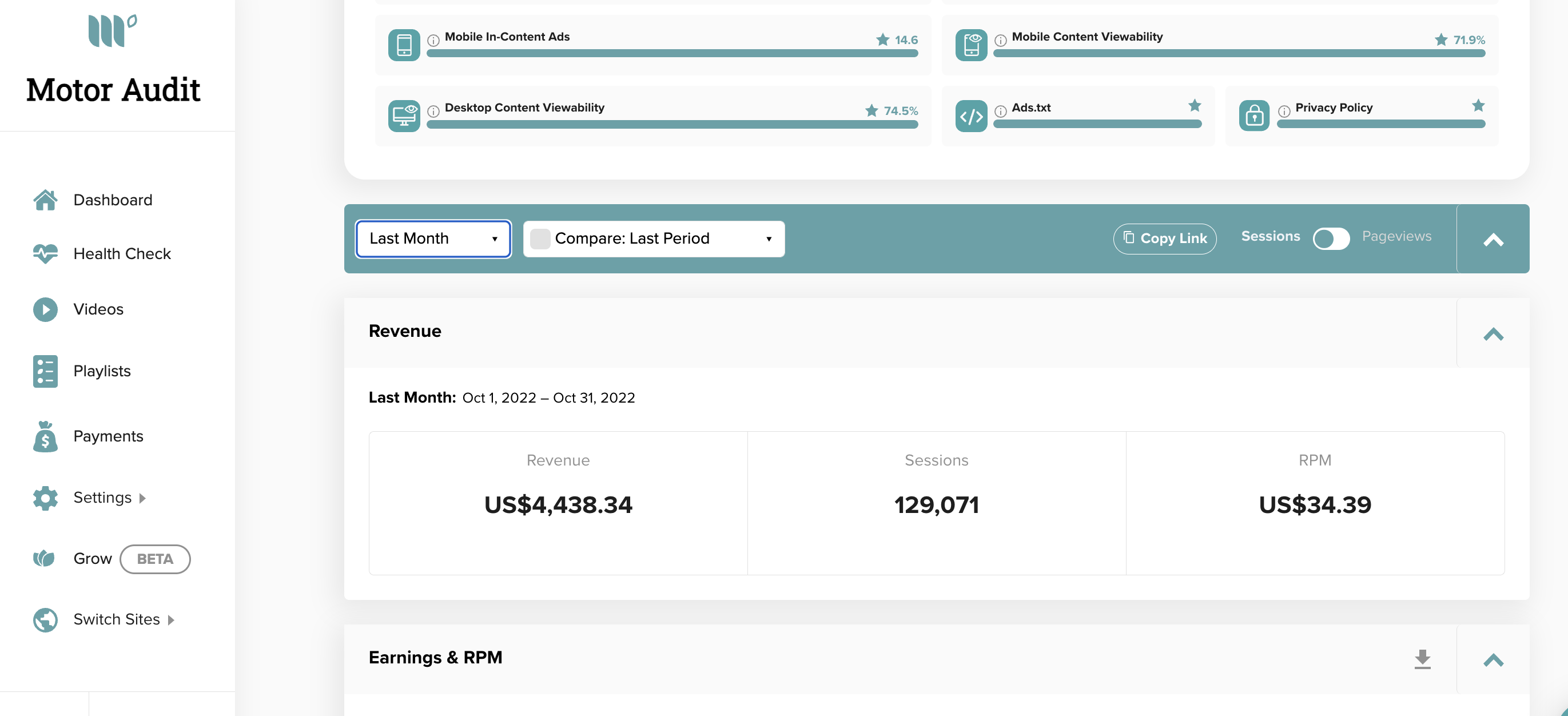Click the Oct 1, 2022 – Oct 31, 2022 date text
Viewport: 1568px width, 716px height.
548,397
